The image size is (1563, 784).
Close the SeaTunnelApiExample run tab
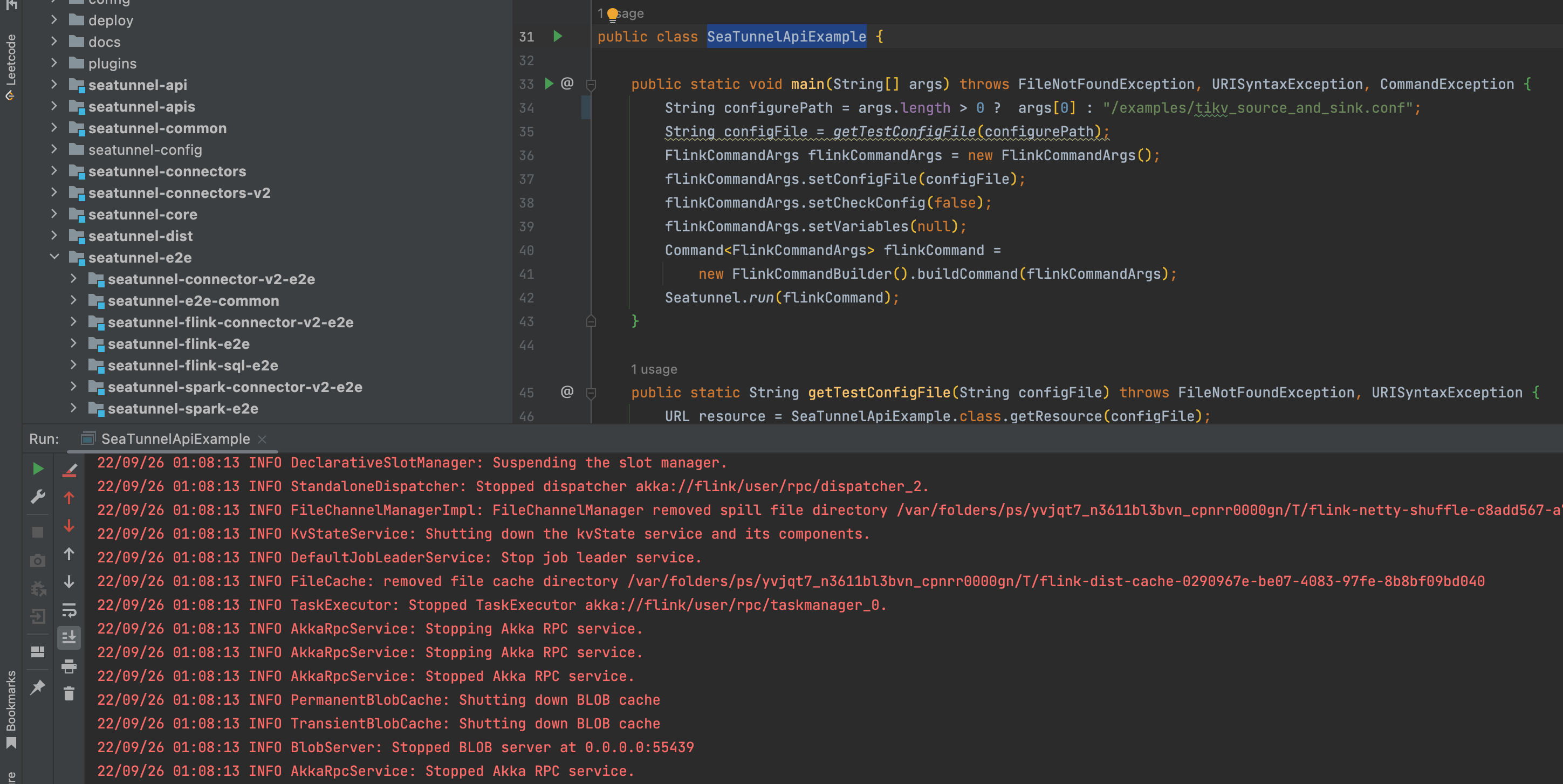[262, 439]
